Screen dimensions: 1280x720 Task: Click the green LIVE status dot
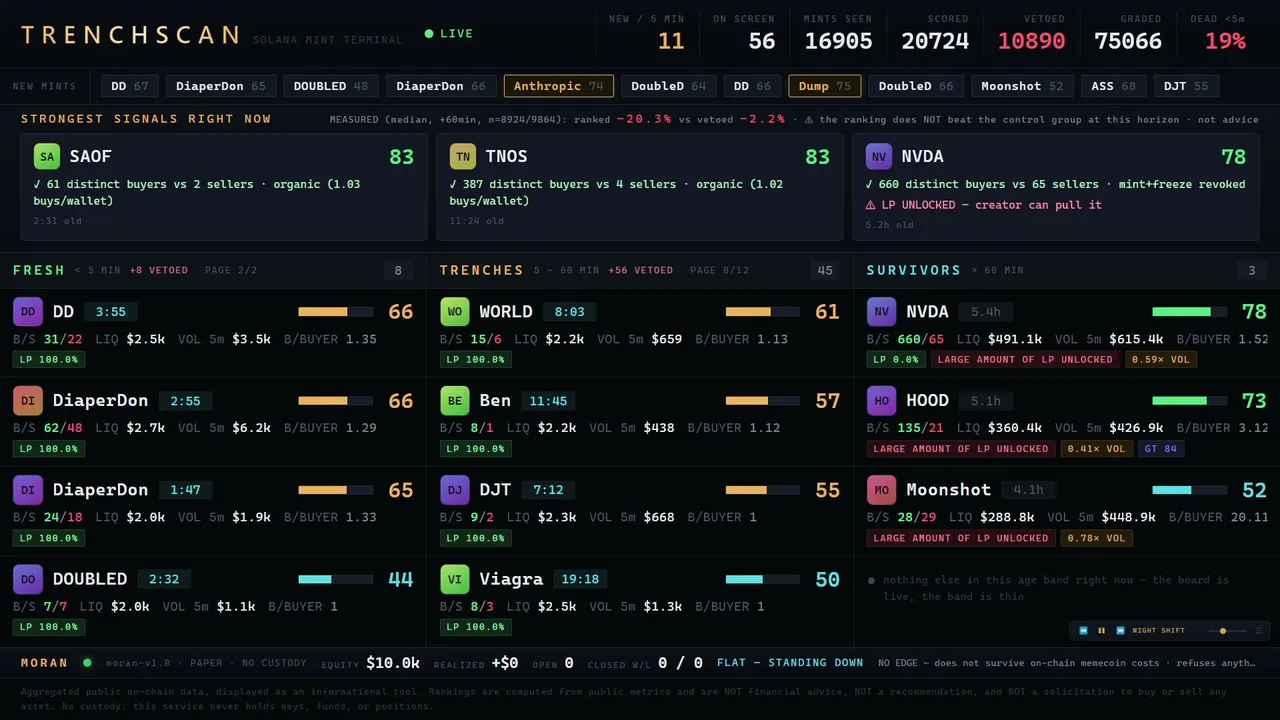pyautogui.click(x=429, y=34)
